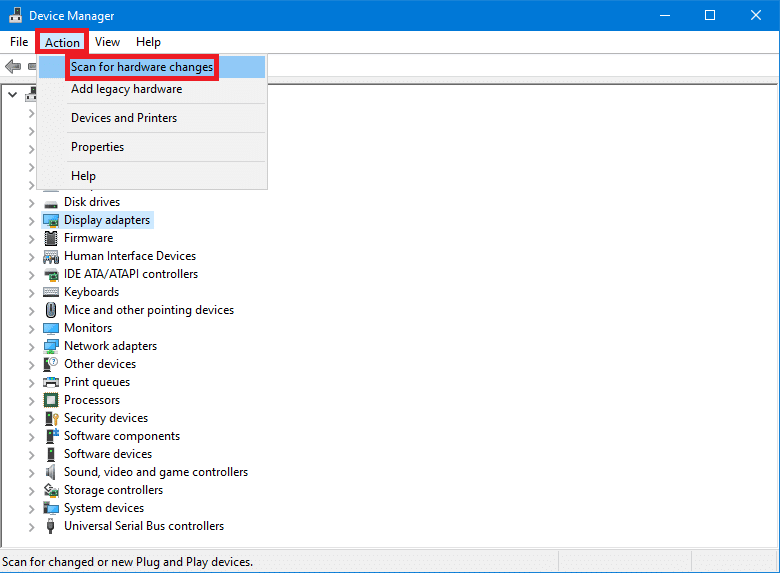Viewport: 780px width, 573px height.
Task: Select Help in the Action dropdown
Action: point(152,176)
